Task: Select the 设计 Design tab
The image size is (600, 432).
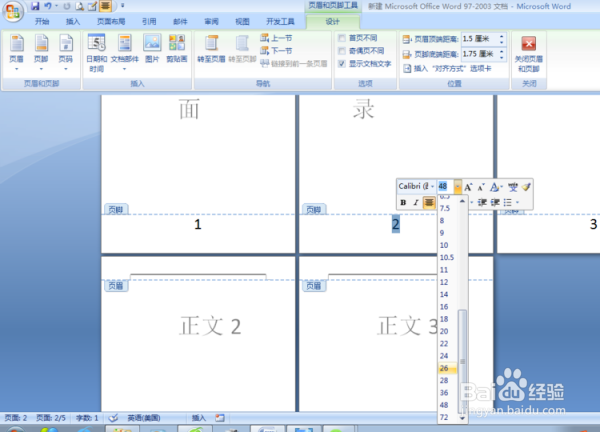Action: coord(332,21)
